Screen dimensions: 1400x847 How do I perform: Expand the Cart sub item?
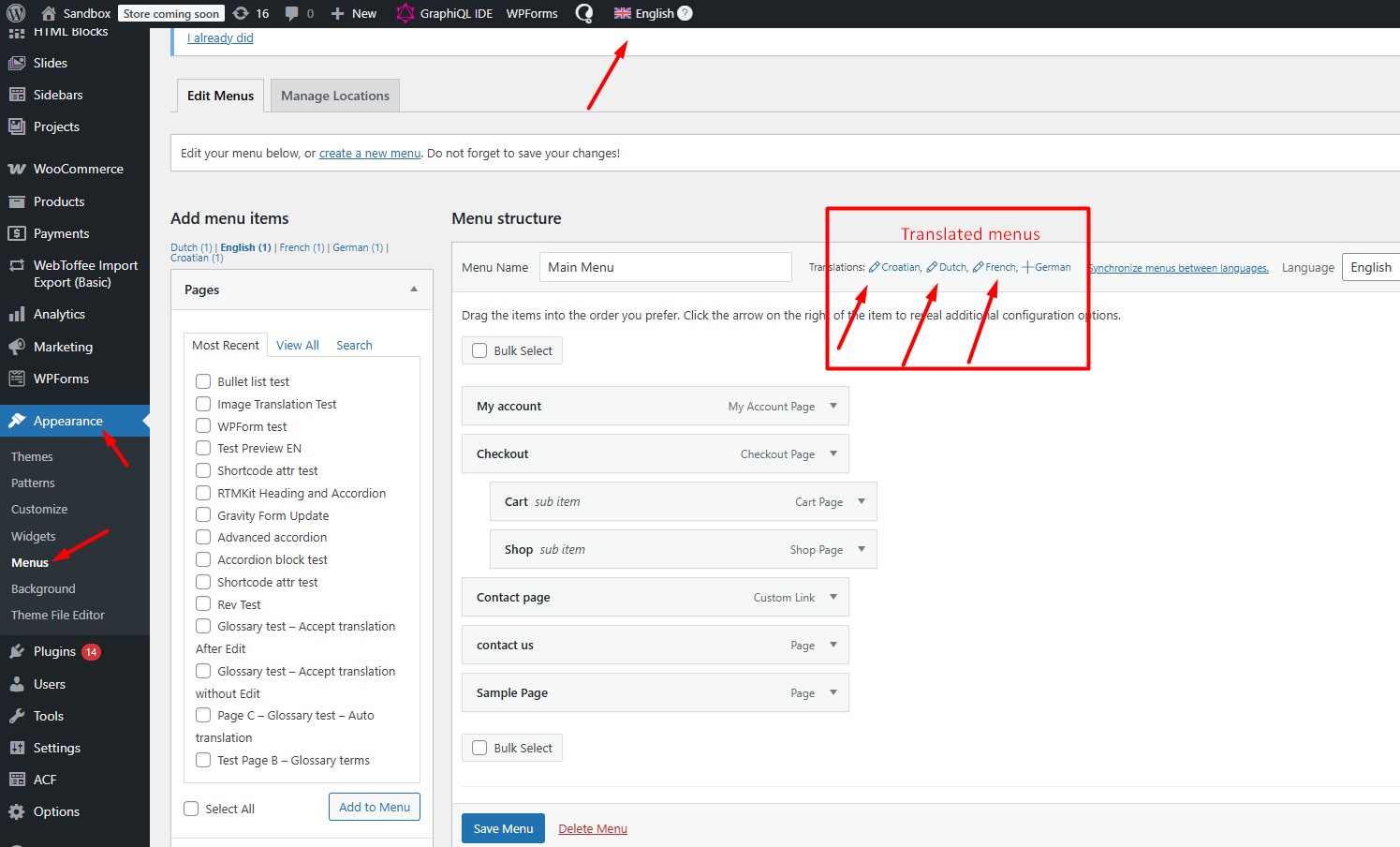pos(862,501)
